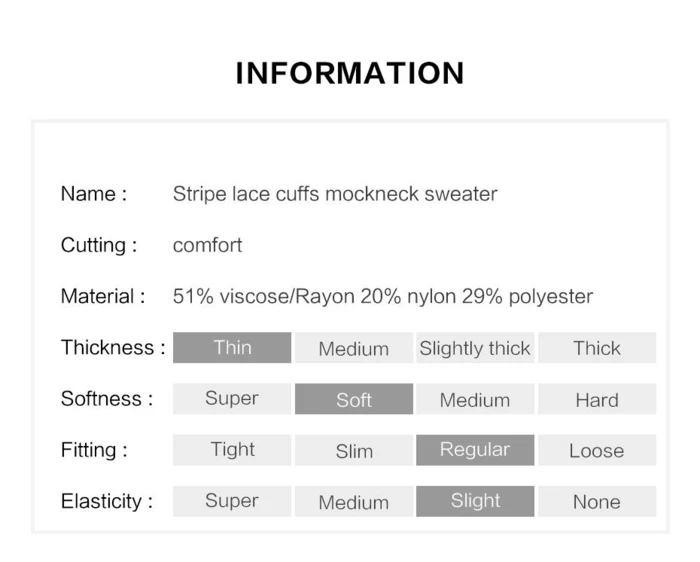The width and height of the screenshot is (700, 562).
Task: Choose Super in the Softness row
Action: [x=232, y=399]
